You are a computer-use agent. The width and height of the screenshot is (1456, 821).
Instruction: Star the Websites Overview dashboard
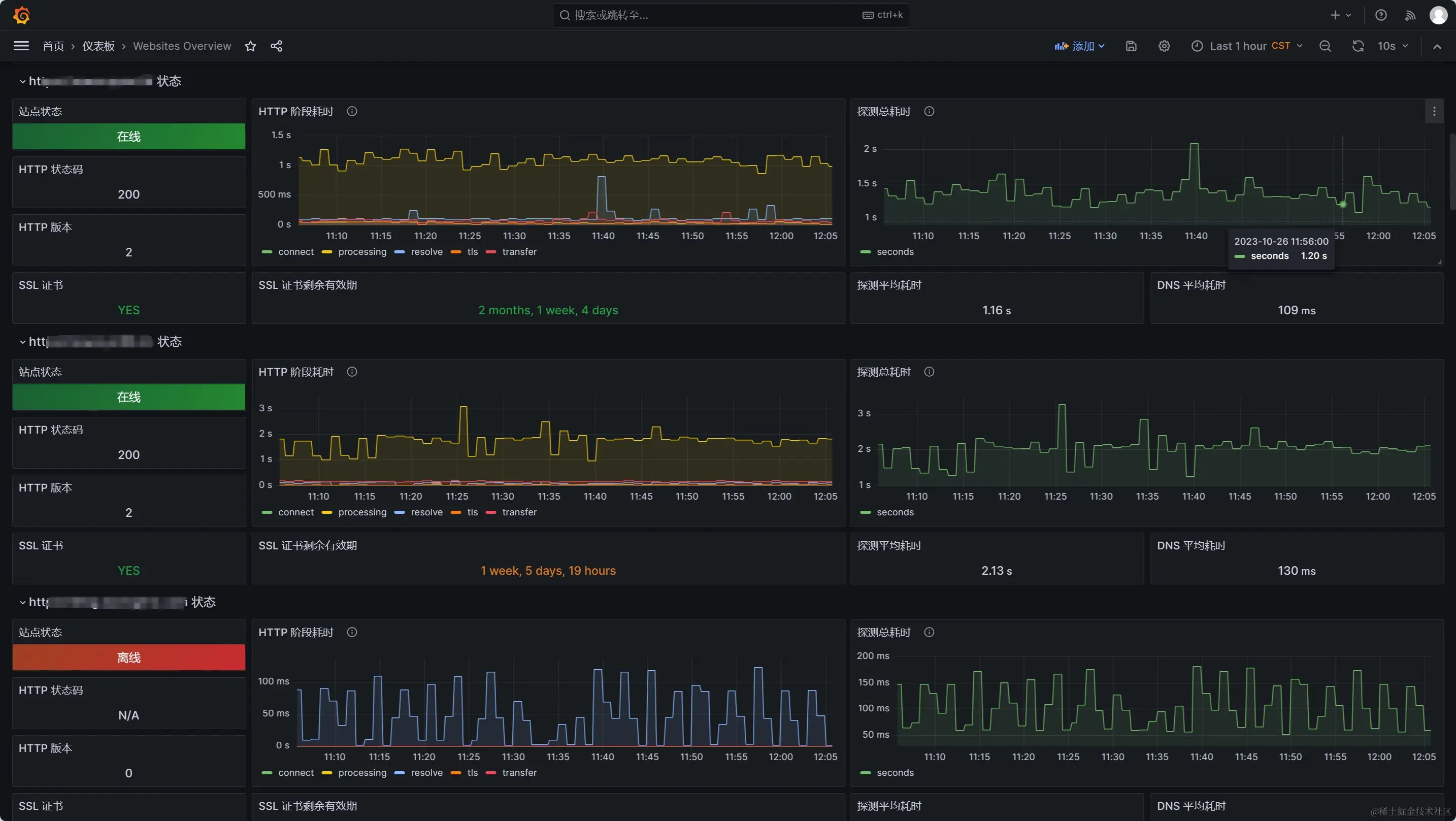click(250, 46)
